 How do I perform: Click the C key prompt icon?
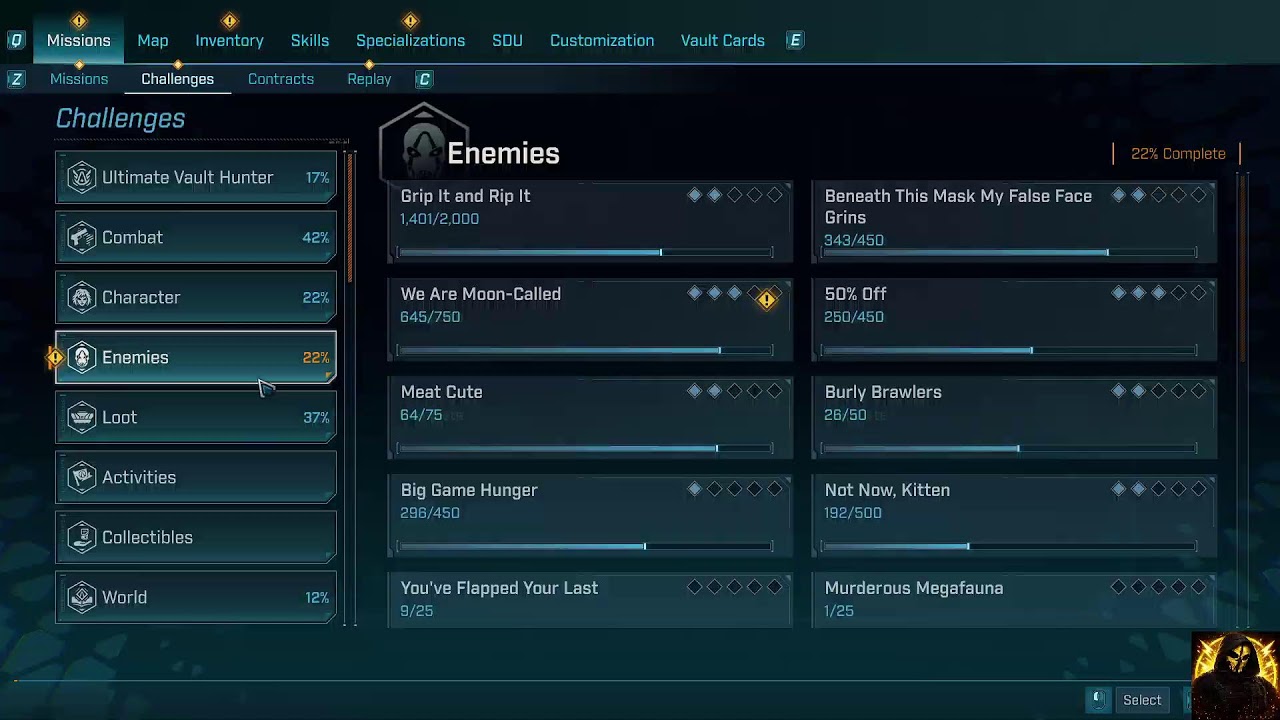[x=424, y=79]
